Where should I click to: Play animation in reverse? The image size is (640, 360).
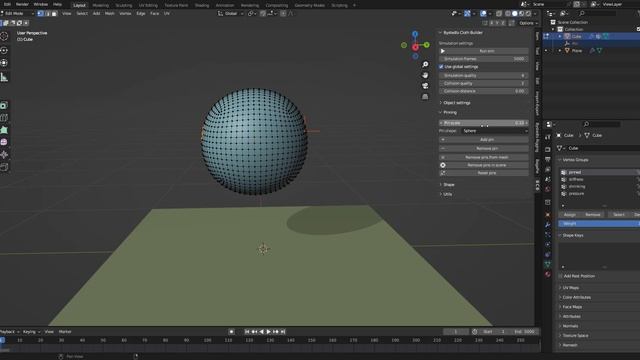[x=261, y=332]
